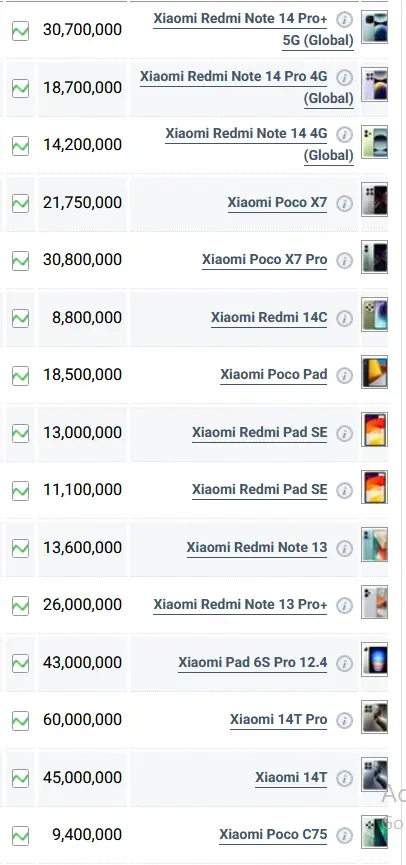Click the Xiaomi 14T Pro product thumbnail
Image resolution: width=406 pixels, height=865 pixels.
coord(375,717)
